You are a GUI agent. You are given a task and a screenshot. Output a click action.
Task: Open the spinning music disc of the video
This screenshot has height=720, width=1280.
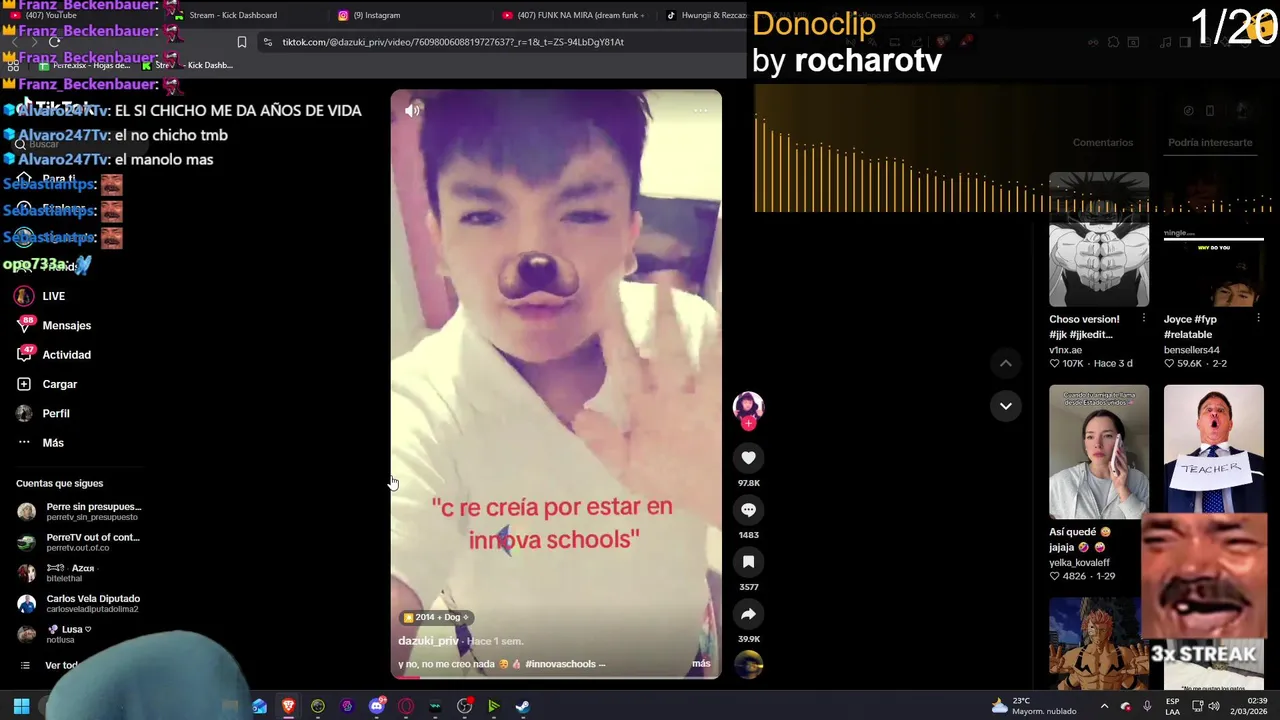click(x=748, y=665)
